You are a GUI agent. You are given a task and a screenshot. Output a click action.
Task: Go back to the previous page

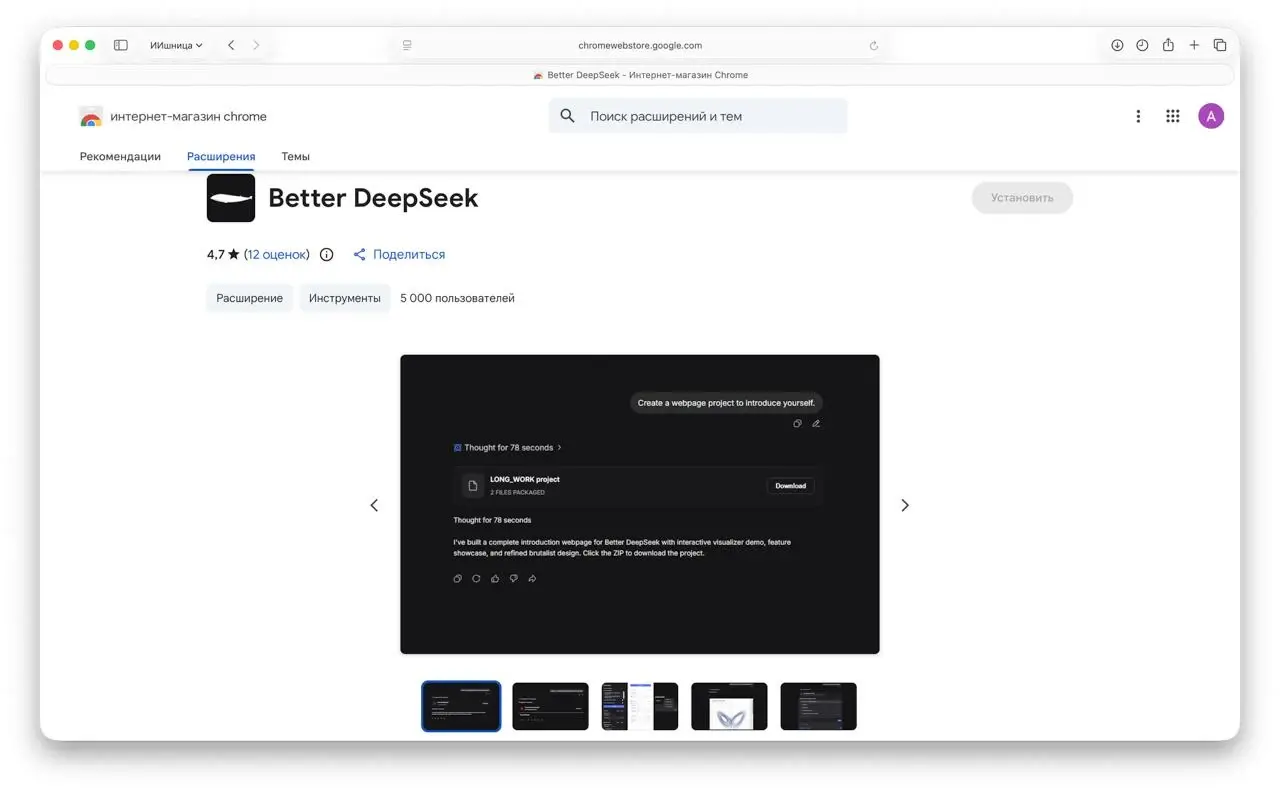click(x=231, y=45)
